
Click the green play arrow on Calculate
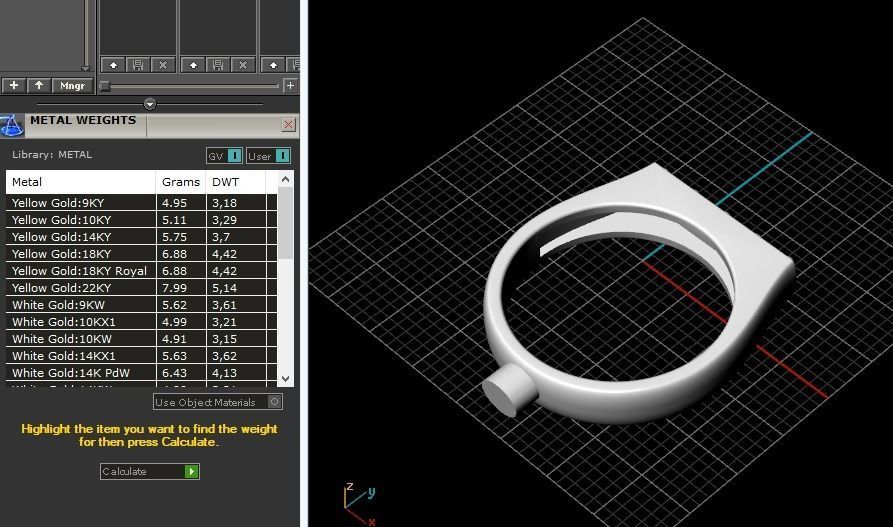point(191,472)
